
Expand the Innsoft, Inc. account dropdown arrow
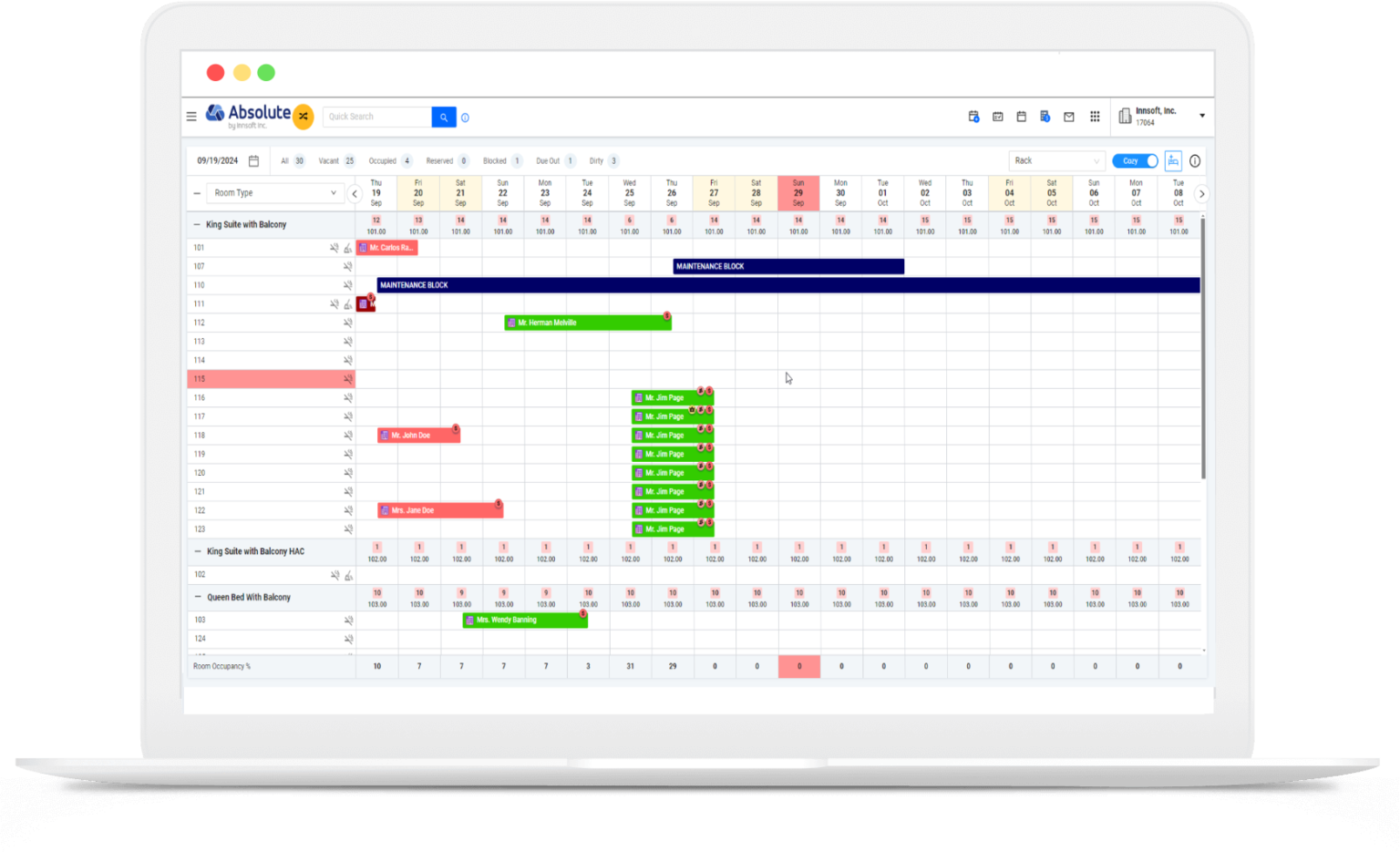(x=1202, y=116)
